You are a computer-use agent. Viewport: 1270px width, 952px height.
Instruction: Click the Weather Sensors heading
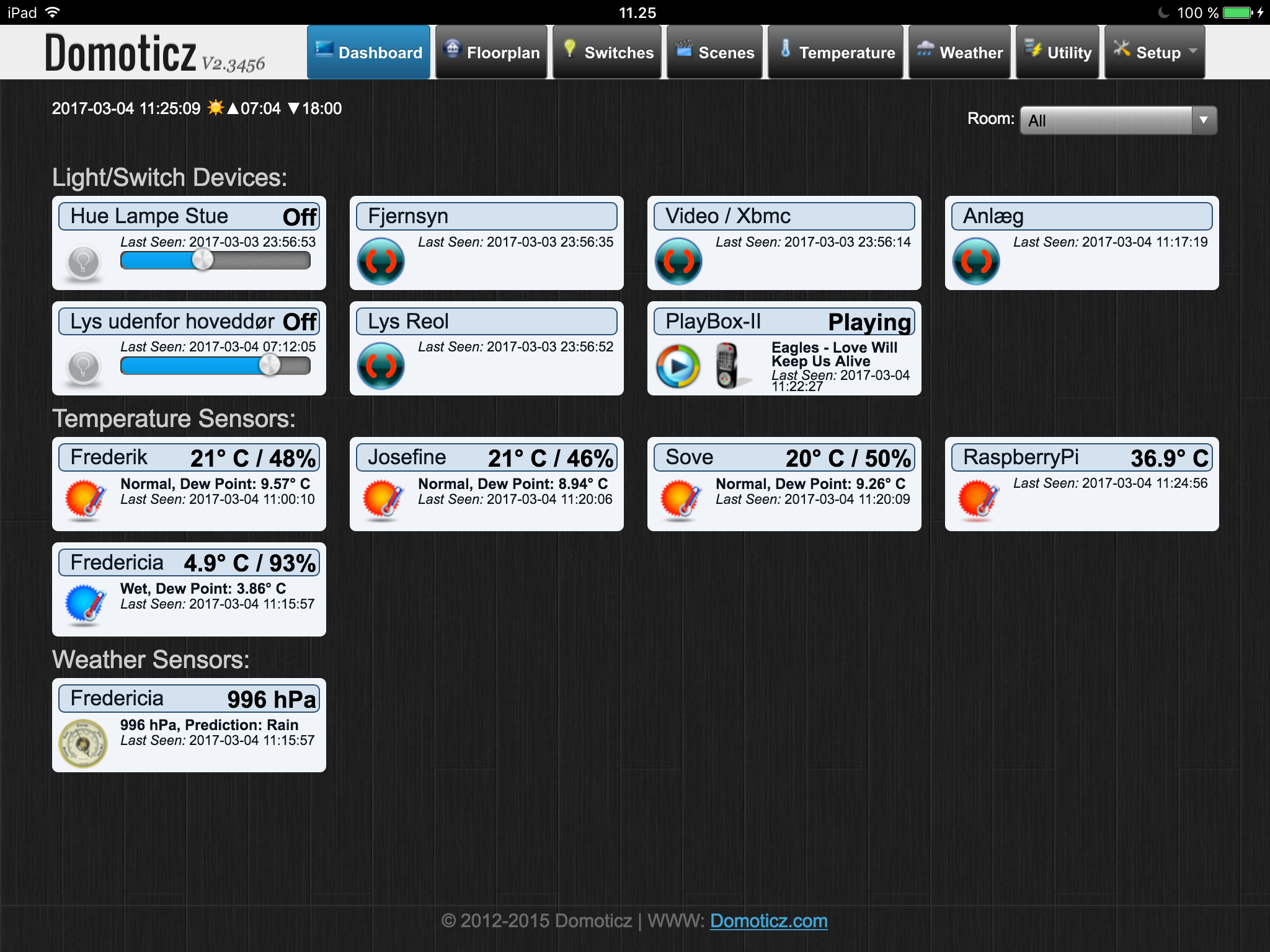tap(151, 660)
